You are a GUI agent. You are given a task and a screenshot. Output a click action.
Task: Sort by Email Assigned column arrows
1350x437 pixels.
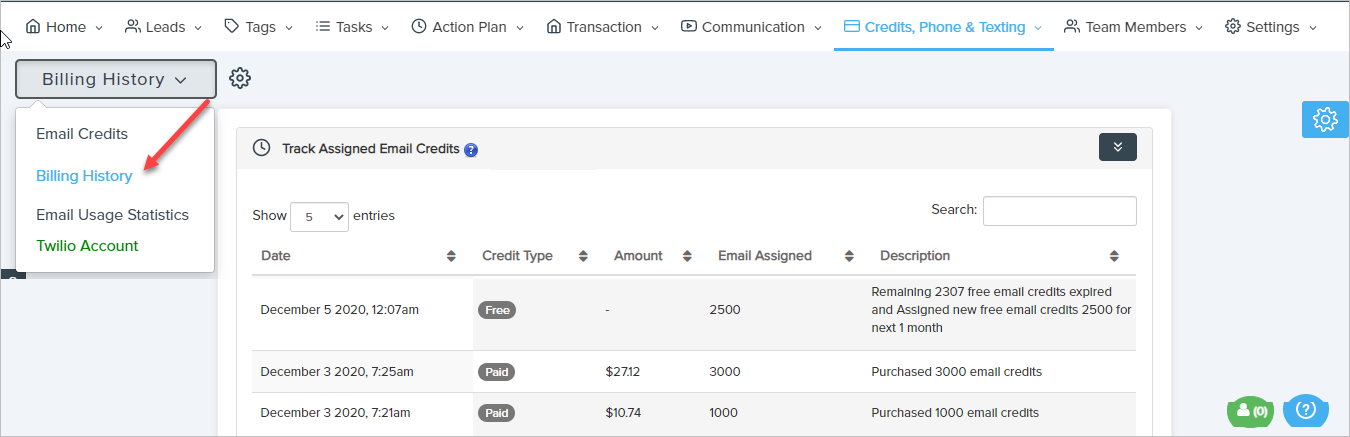coord(849,256)
